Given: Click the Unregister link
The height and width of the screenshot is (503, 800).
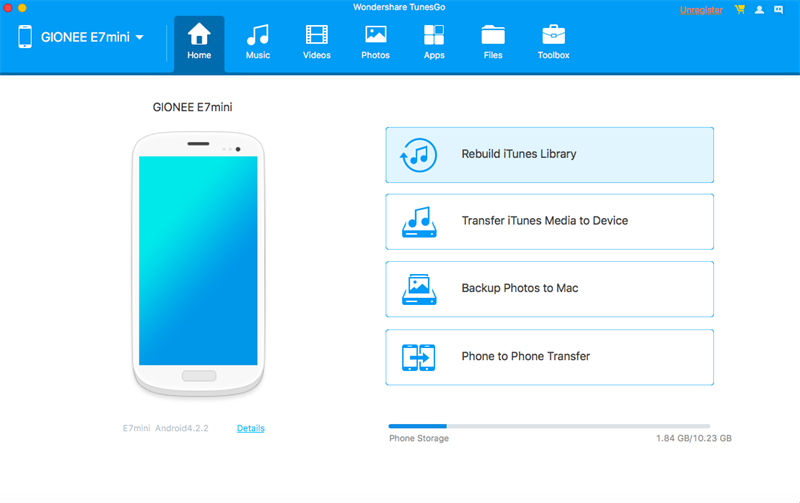Looking at the screenshot, I should click(701, 10).
